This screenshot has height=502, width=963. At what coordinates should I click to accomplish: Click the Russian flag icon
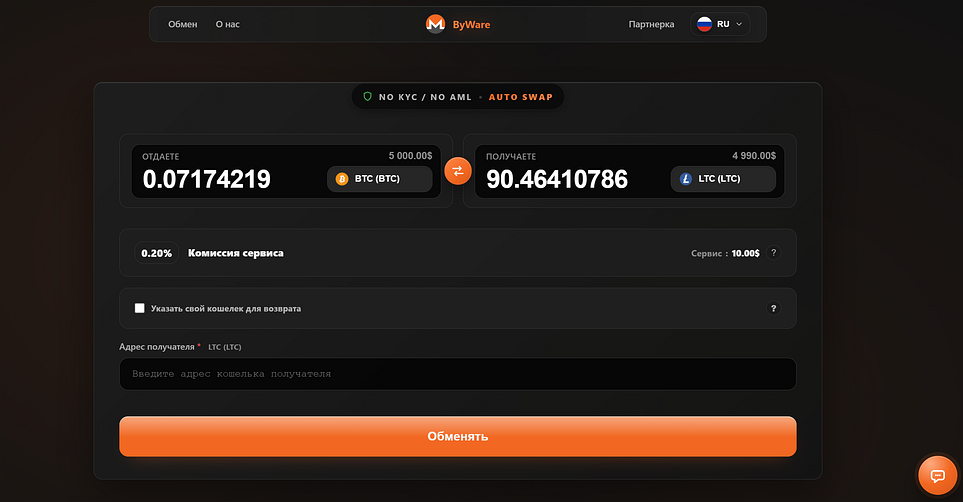704,24
